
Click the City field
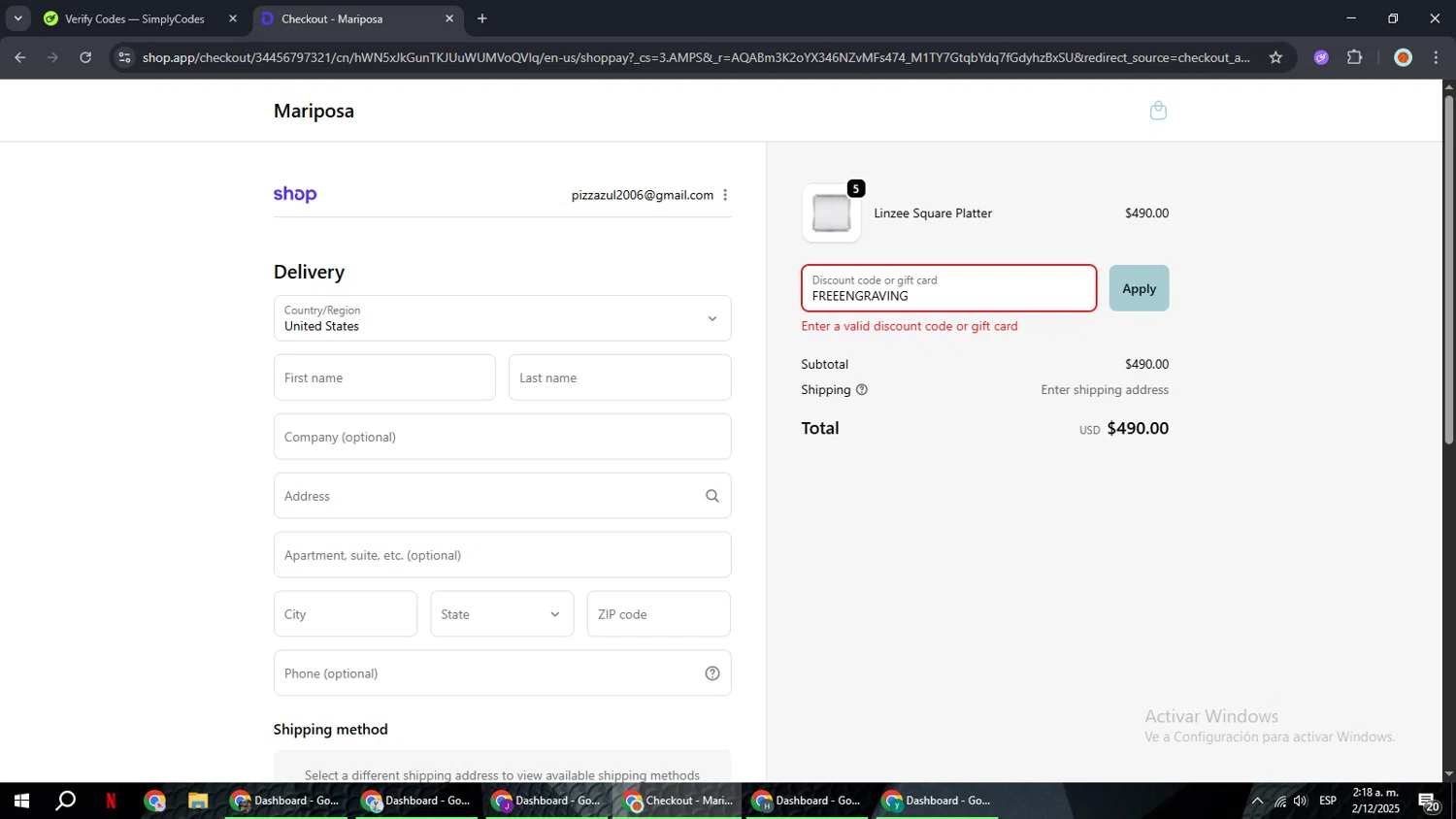(346, 614)
